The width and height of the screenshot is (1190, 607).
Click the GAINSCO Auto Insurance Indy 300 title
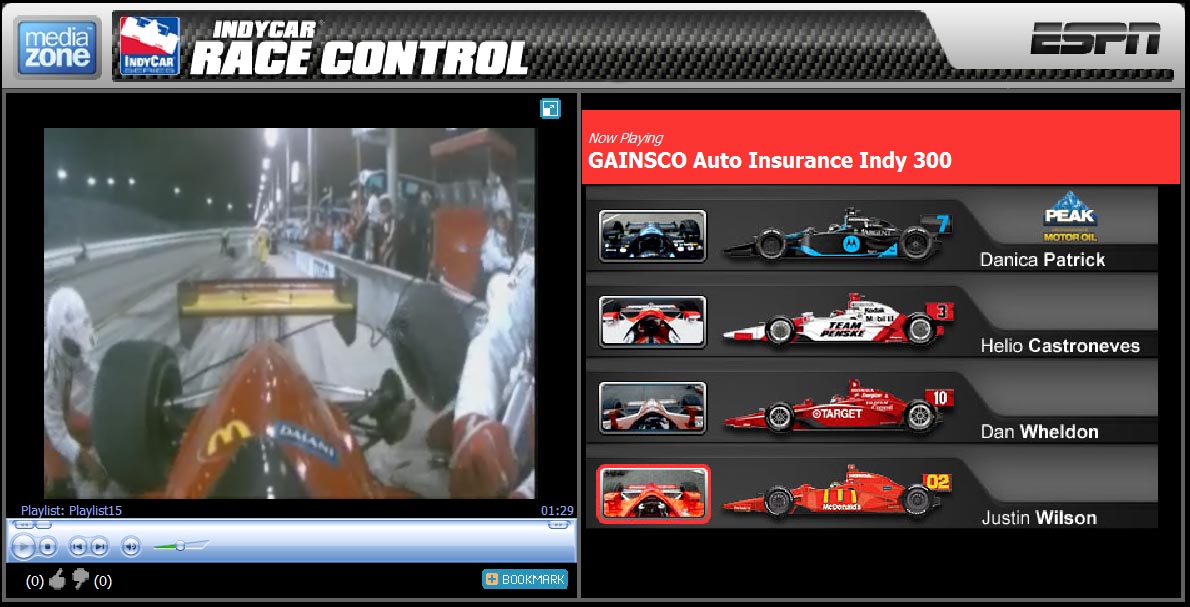coord(770,160)
